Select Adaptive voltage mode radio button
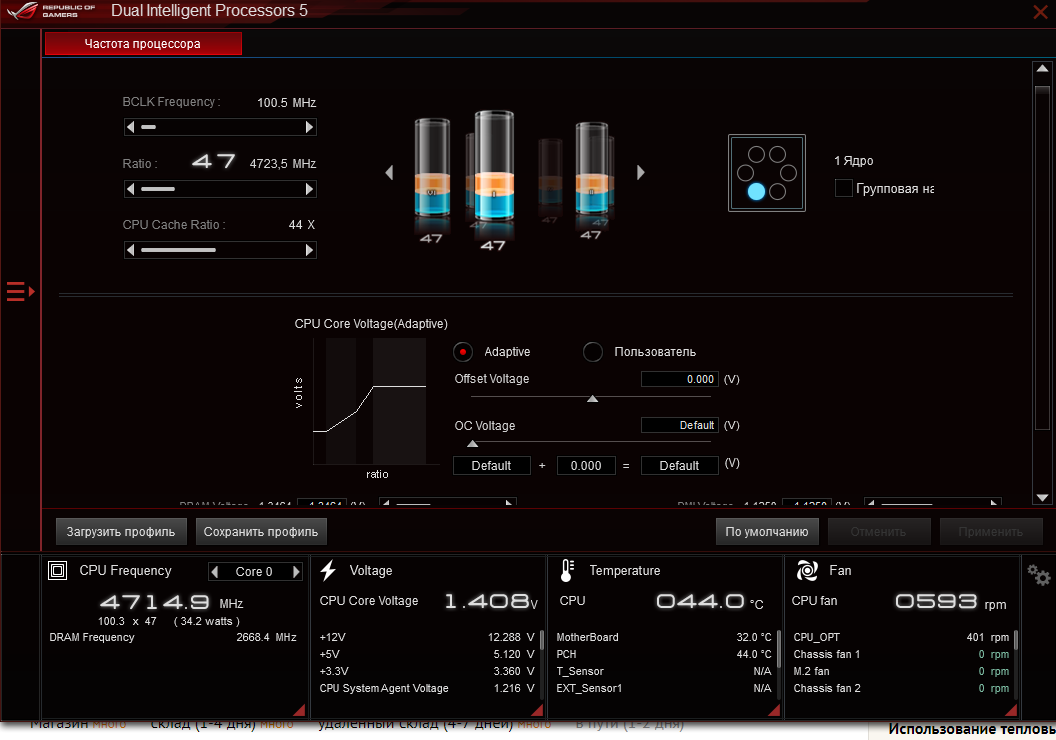 tap(463, 351)
